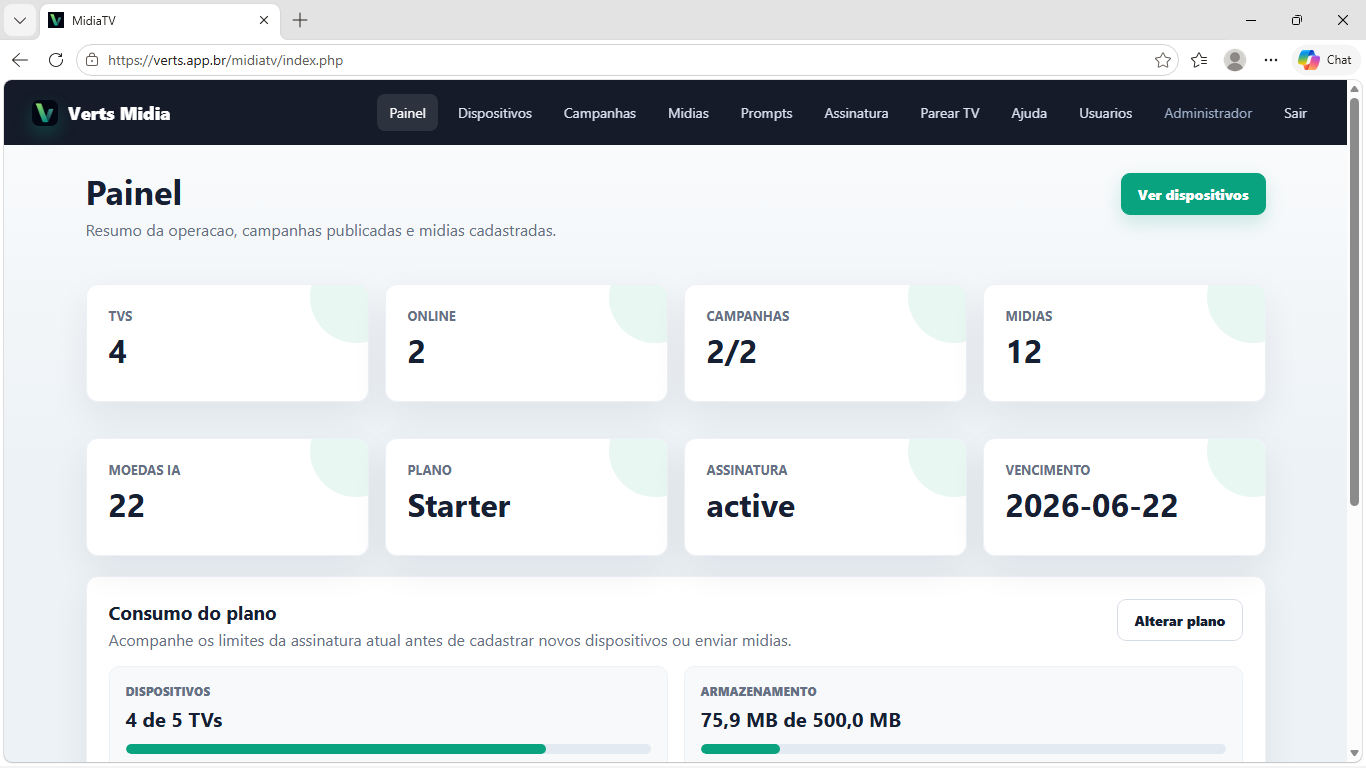Go back with the browser back arrow
Image resolution: width=1366 pixels, height=768 pixels.
click(20, 60)
